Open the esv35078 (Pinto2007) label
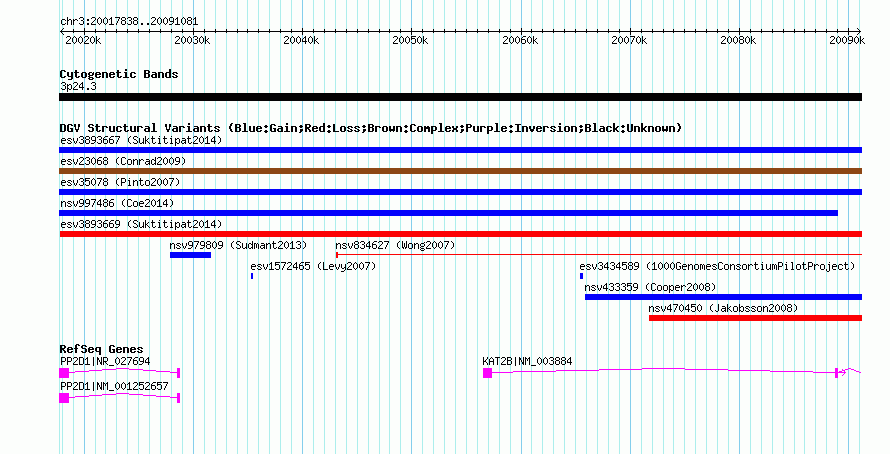 120,182
